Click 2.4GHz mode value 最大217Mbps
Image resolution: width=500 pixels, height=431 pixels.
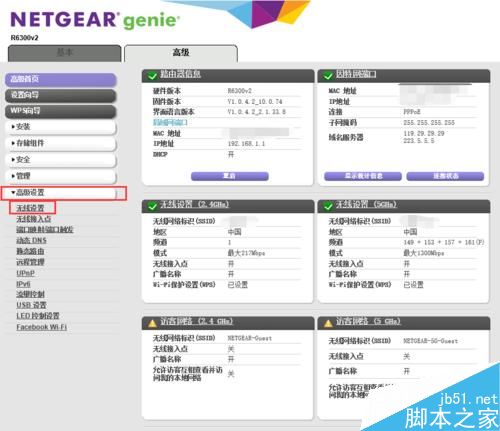[246, 253]
